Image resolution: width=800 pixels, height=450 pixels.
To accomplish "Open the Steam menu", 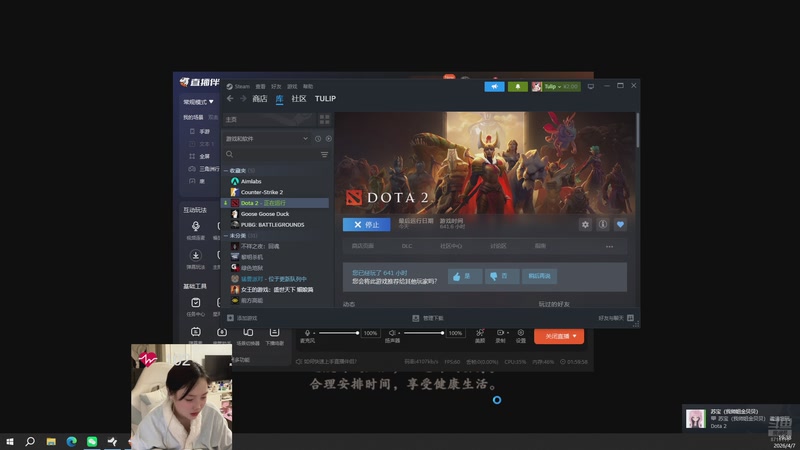I will click(x=238, y=86).
